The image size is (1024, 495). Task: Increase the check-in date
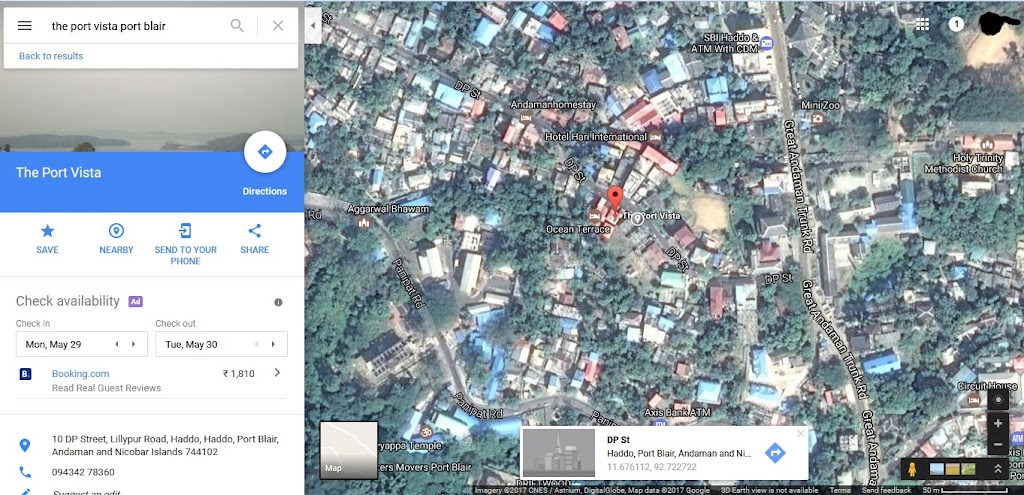coord(134,344)
